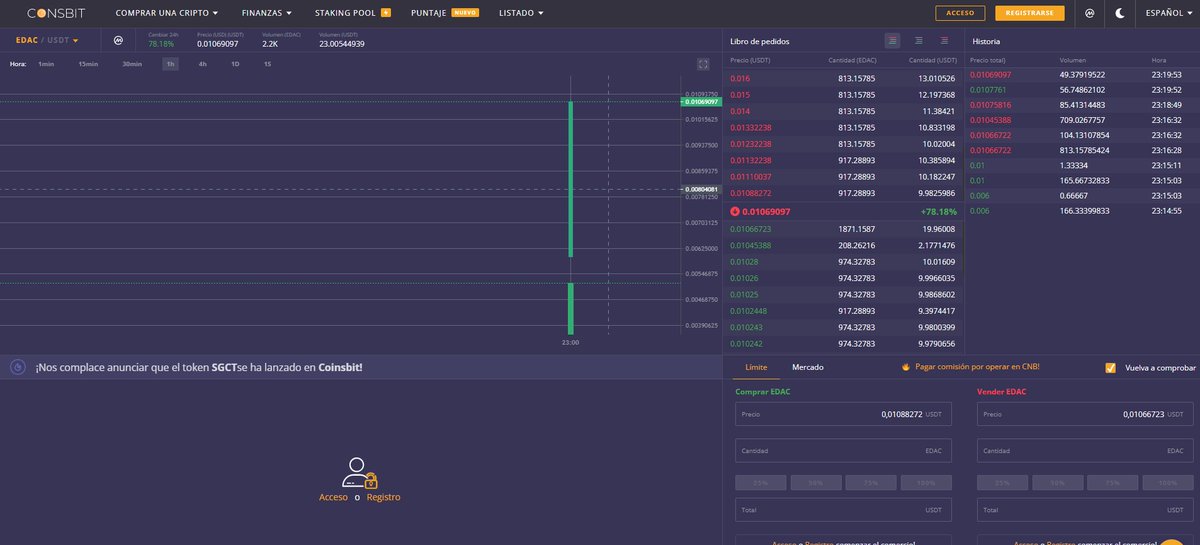This screenshot has height=545, width=1200.
Task: Click the Precio field under Comprar EDAC
Action: [x=843, y=414]
